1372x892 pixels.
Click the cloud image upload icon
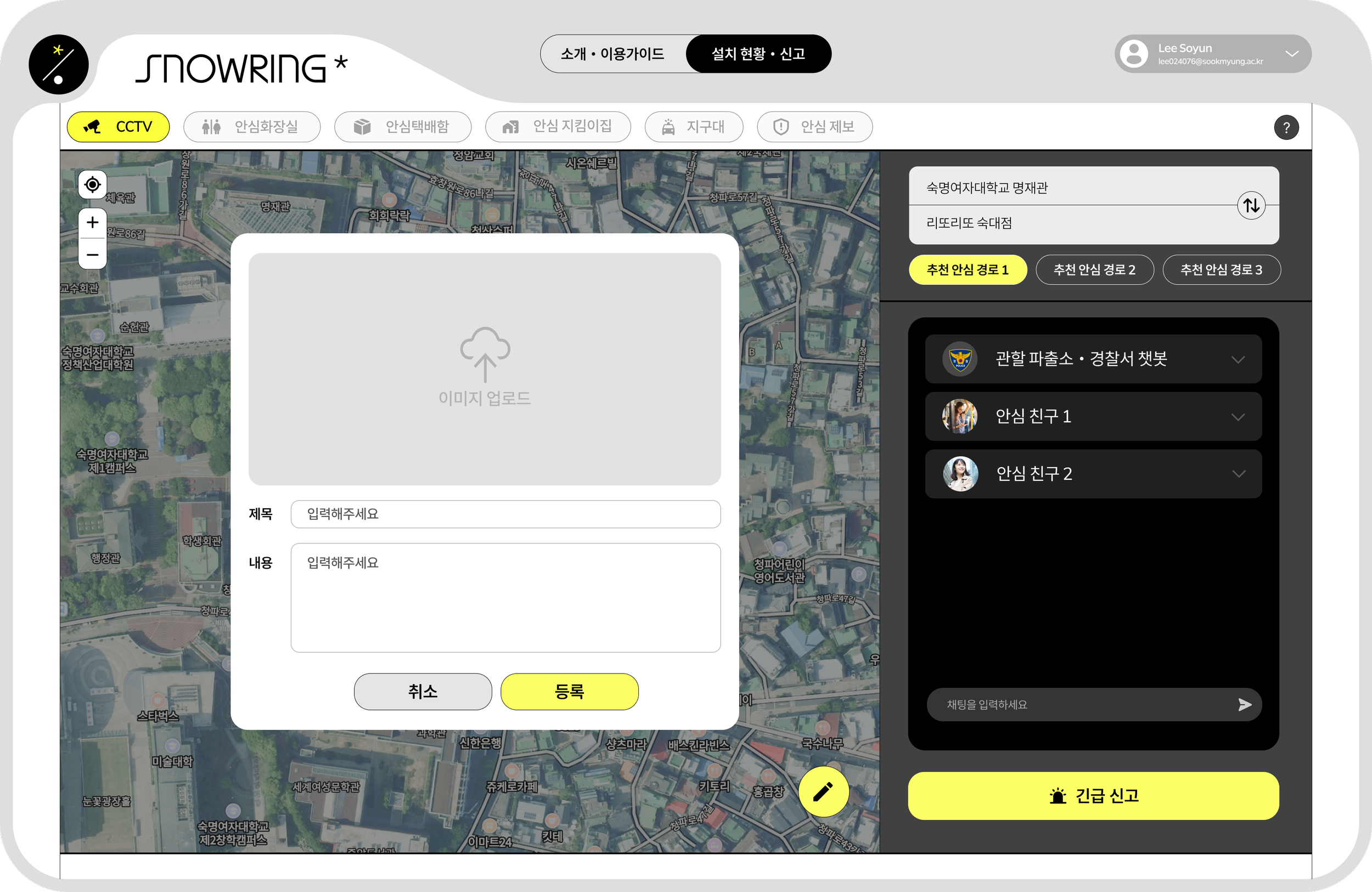[485, 354]
